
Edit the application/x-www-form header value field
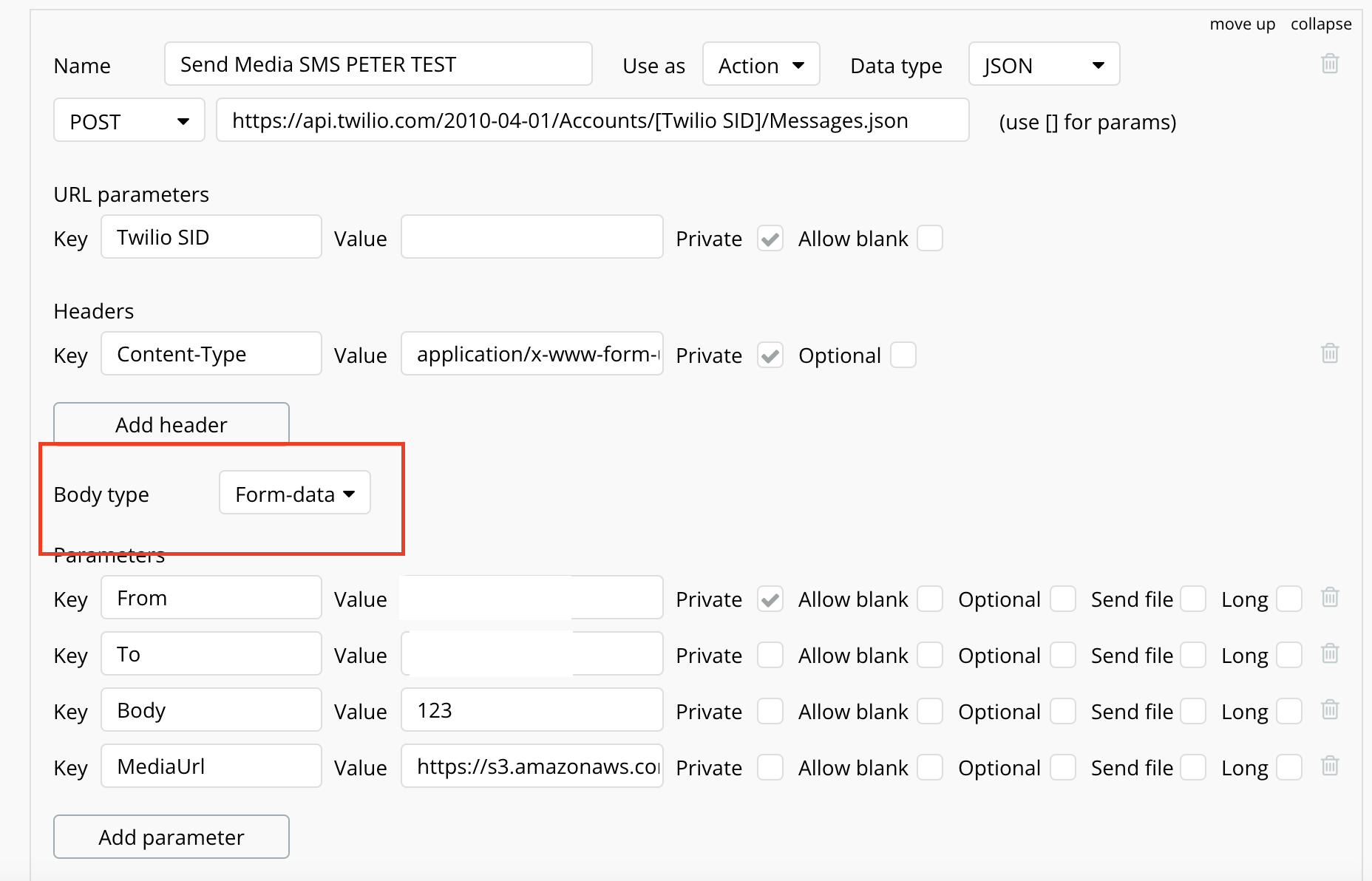pos(532,354)
